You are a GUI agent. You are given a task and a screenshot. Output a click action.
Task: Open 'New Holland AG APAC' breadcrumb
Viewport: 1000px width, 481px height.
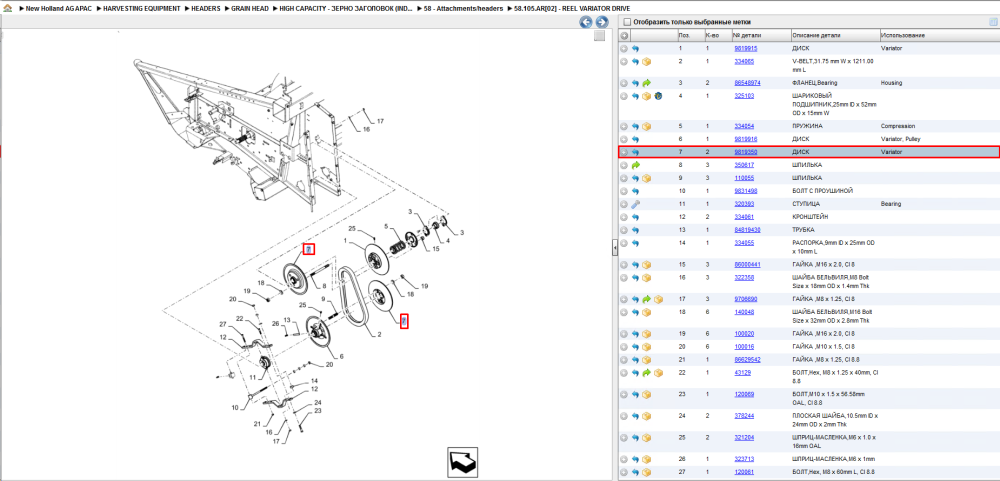coord(59,9)
